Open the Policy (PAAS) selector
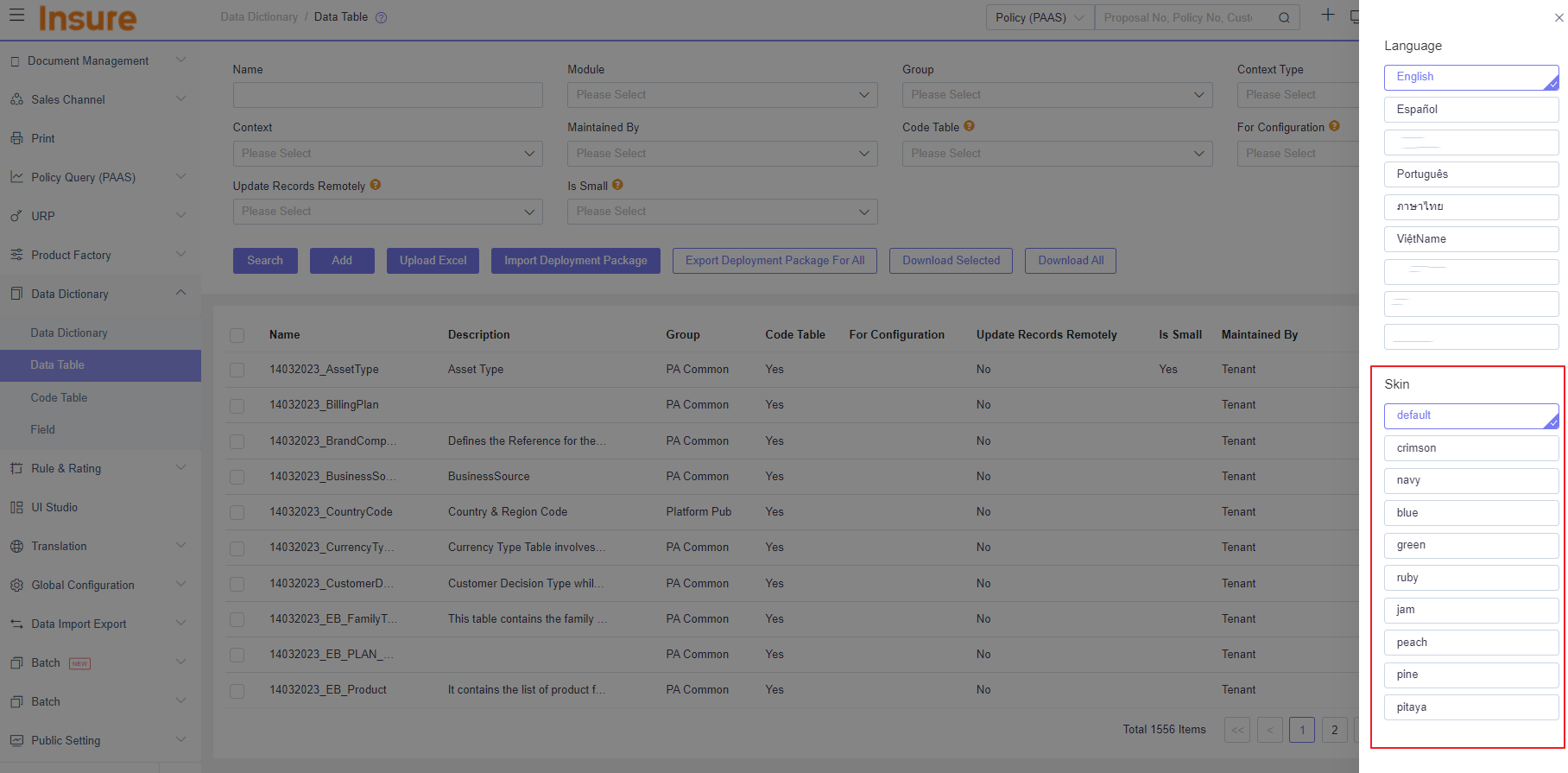The height and width of the screenshot is (773, 1568). tap(1040, 17)
